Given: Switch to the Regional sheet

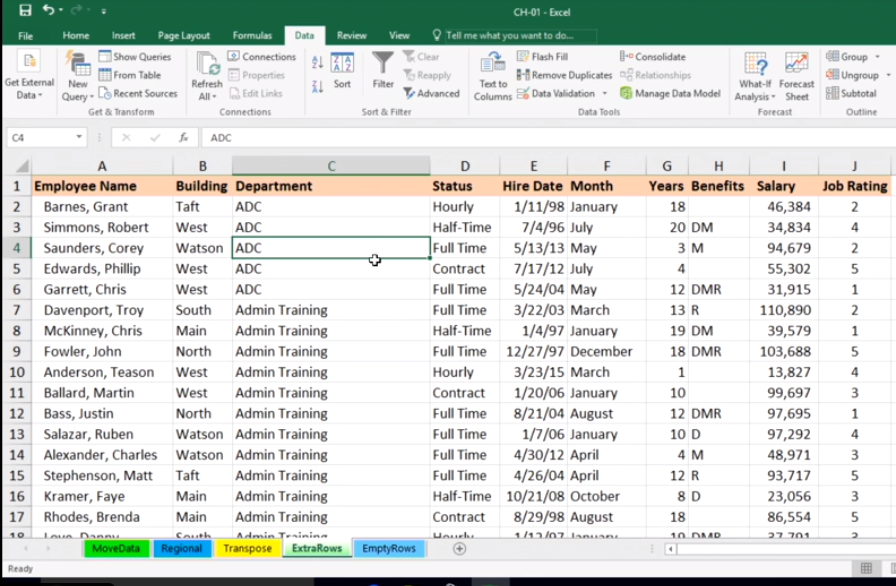Looking at the screenshot, I should 181,548.
